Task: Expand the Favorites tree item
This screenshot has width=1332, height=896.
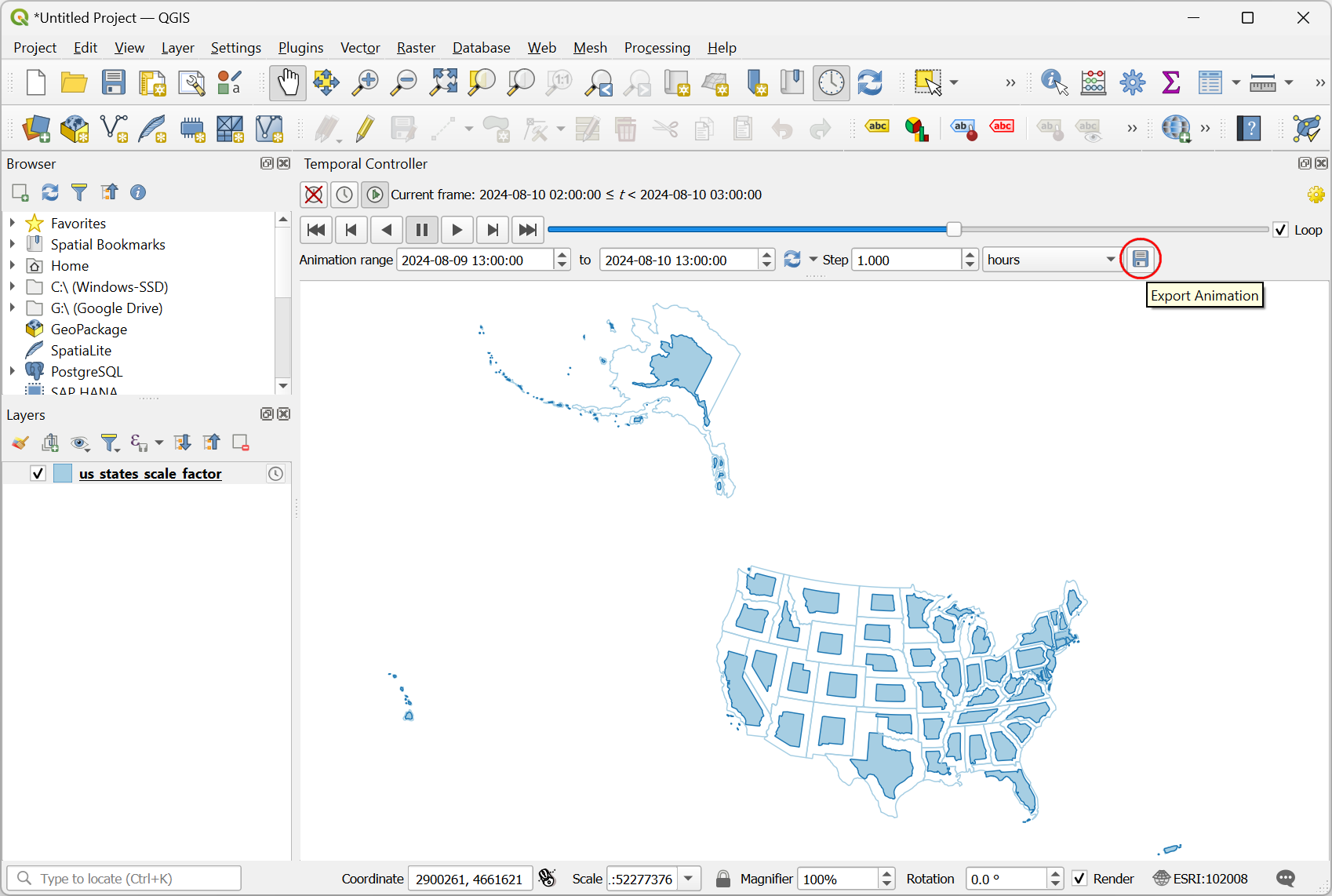Action: click(13, 224)
